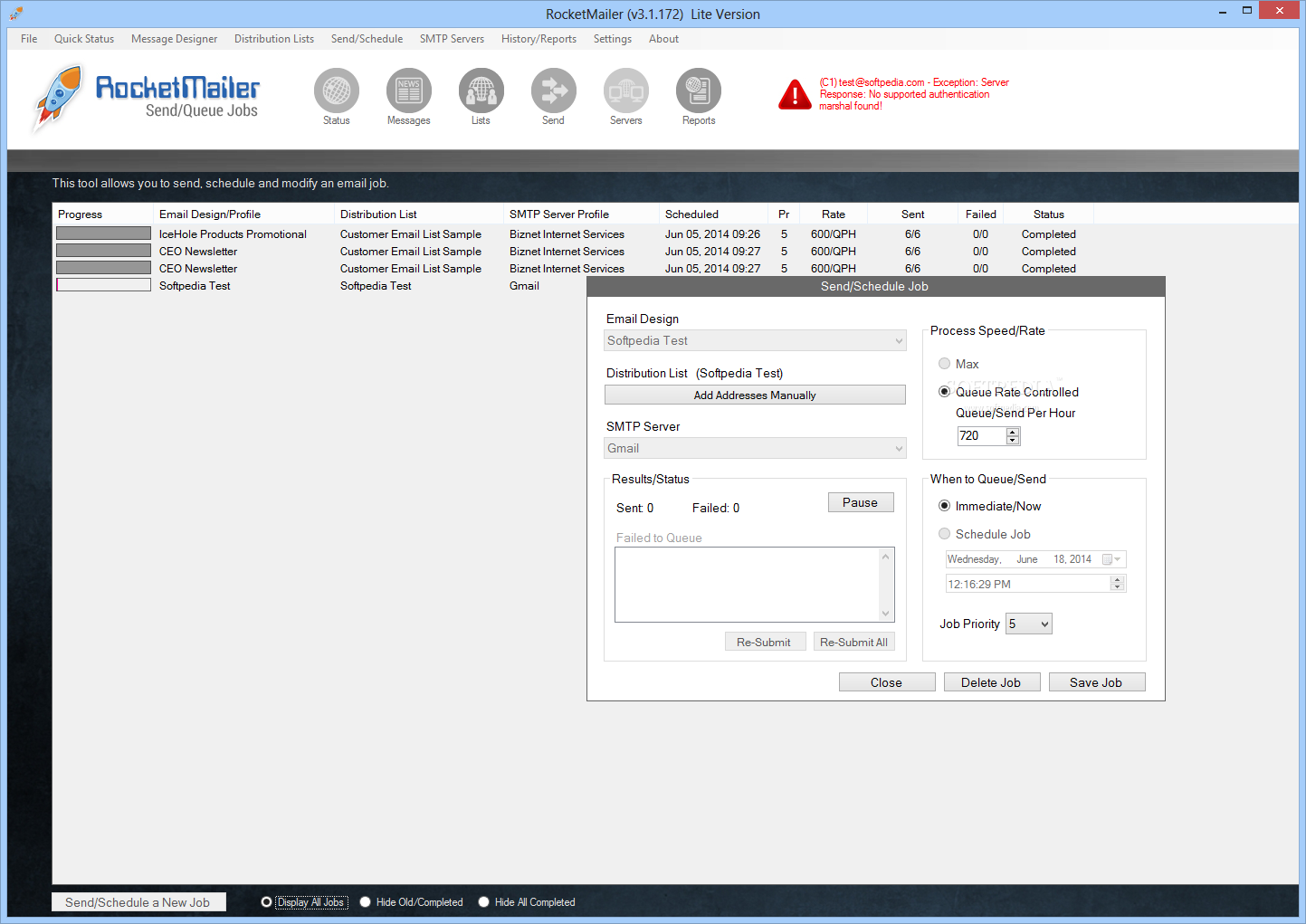
Task: Click the IceHole Products Promotional progress bar
Action: 103,233
